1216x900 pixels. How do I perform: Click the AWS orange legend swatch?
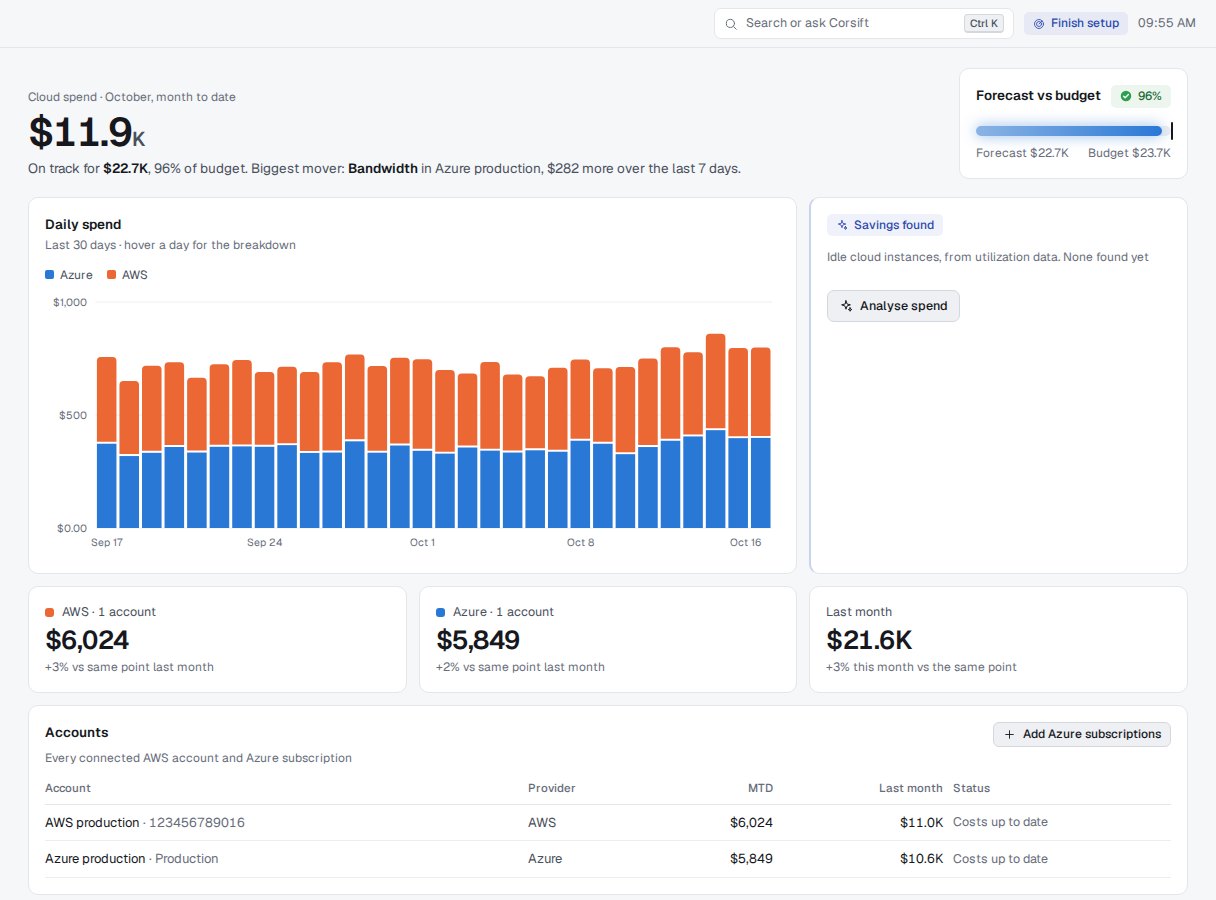[112, 275]
